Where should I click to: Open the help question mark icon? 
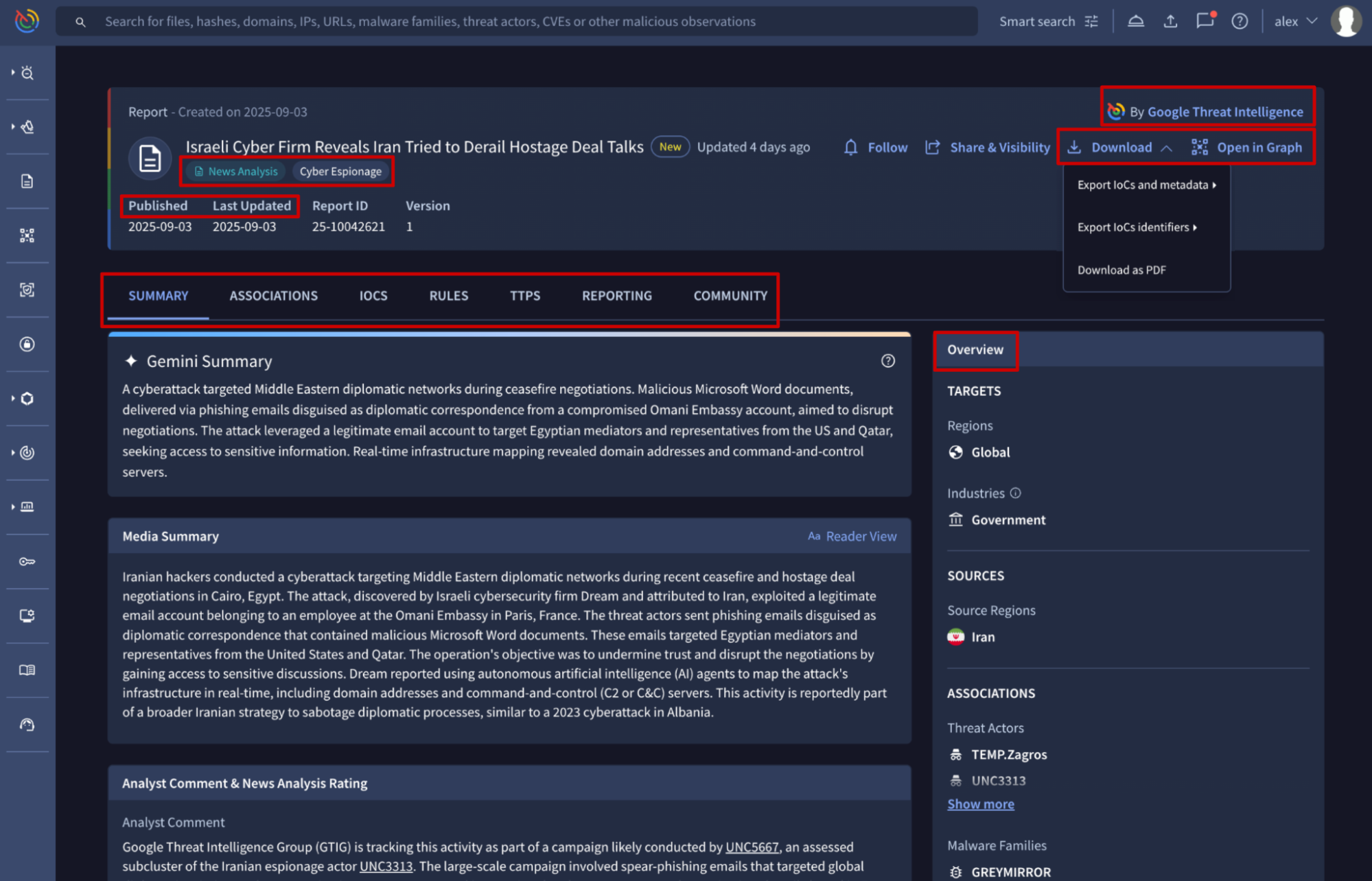1240,21
